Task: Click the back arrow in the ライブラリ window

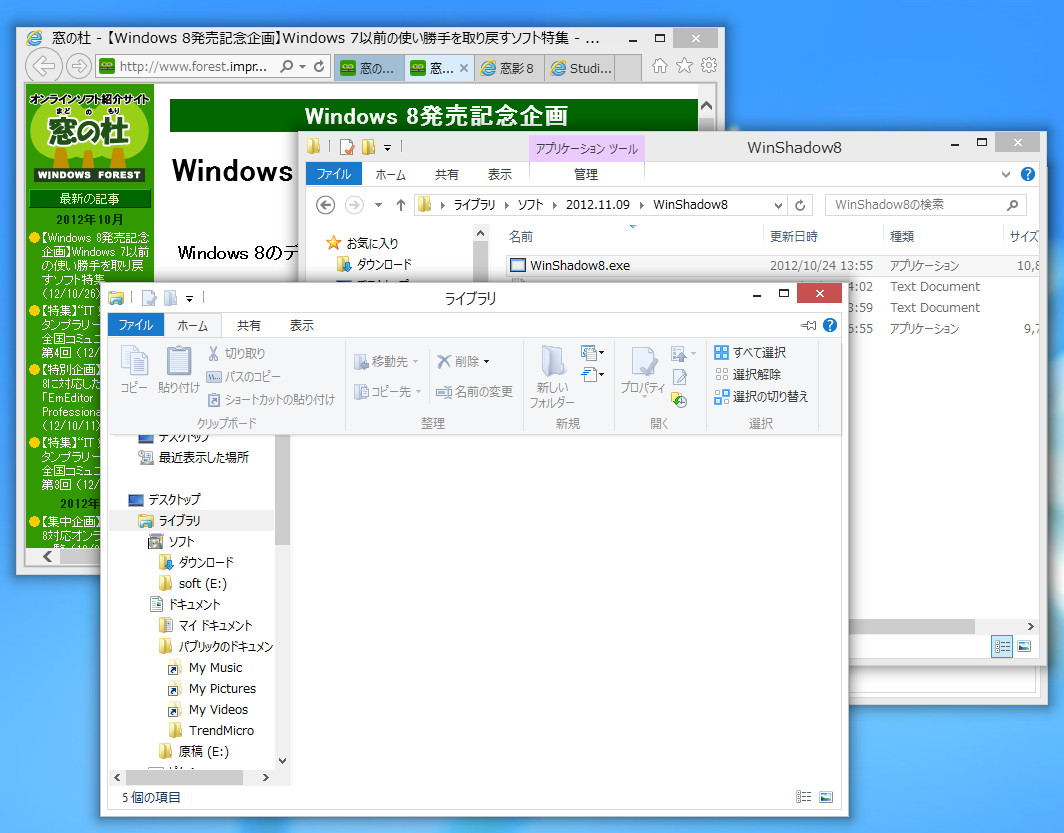Action: click(116, 776)
